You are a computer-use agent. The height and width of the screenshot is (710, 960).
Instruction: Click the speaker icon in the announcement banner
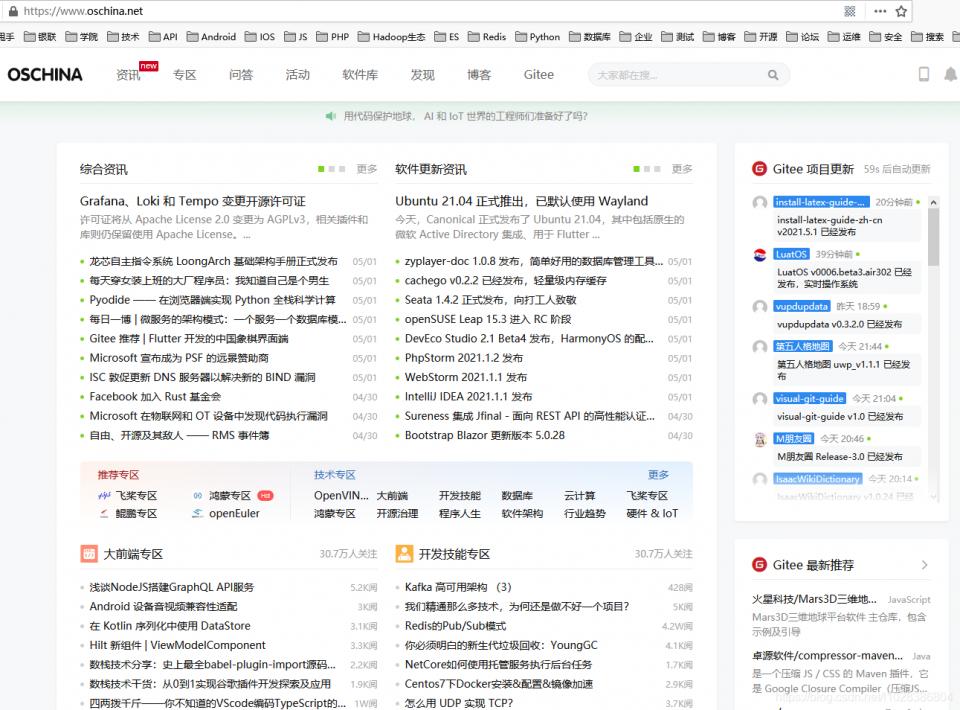[x=330, y=117]
